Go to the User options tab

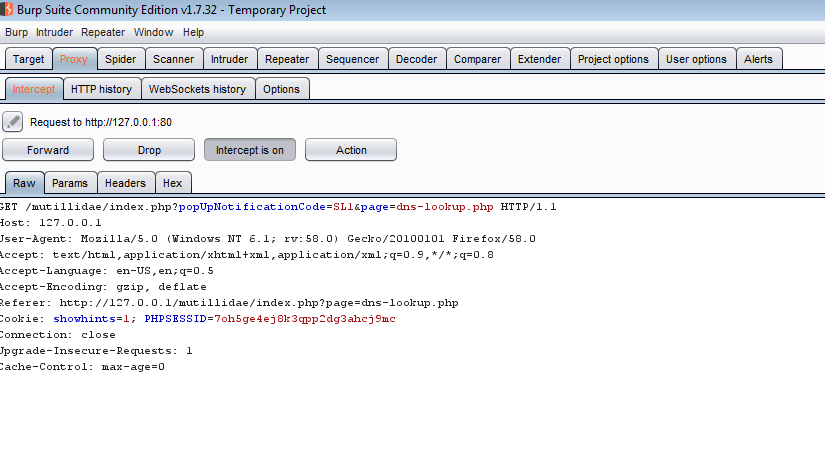696,59
